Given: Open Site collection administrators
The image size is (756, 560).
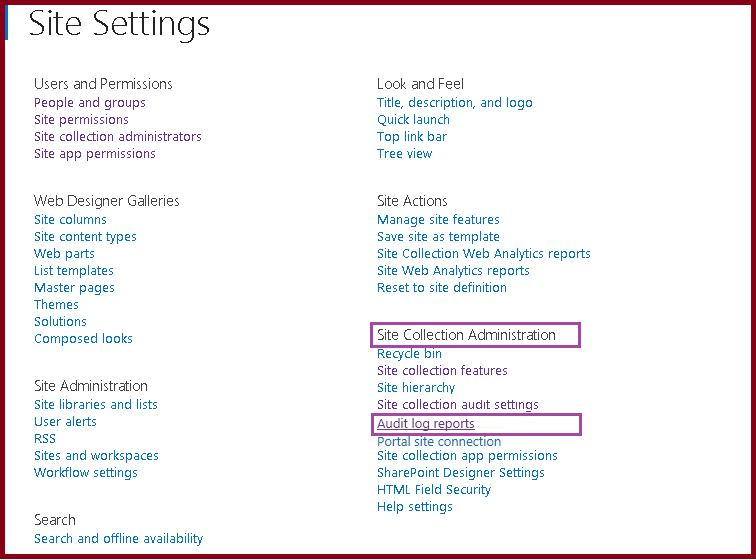Looking at the screenshot, I should (x=118, y=137).
